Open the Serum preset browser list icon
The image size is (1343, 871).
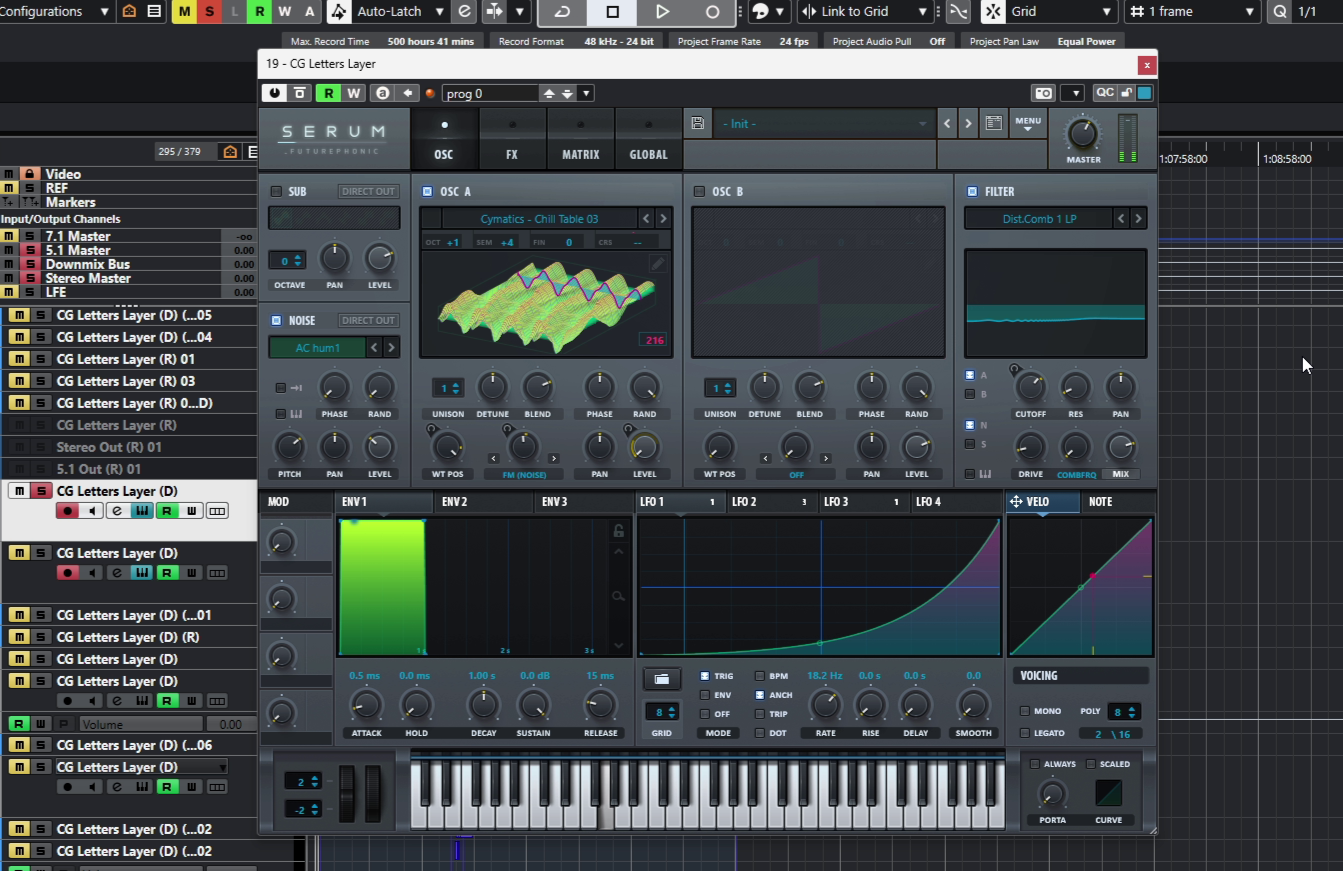pyautogui.click(x=993, y=124)
